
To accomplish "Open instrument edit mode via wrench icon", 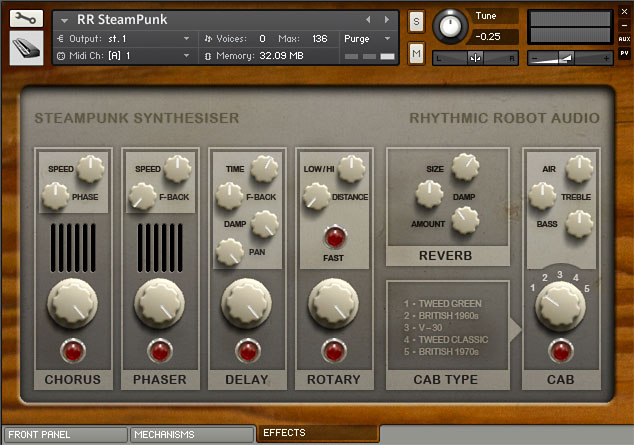I will click(26, 19).
